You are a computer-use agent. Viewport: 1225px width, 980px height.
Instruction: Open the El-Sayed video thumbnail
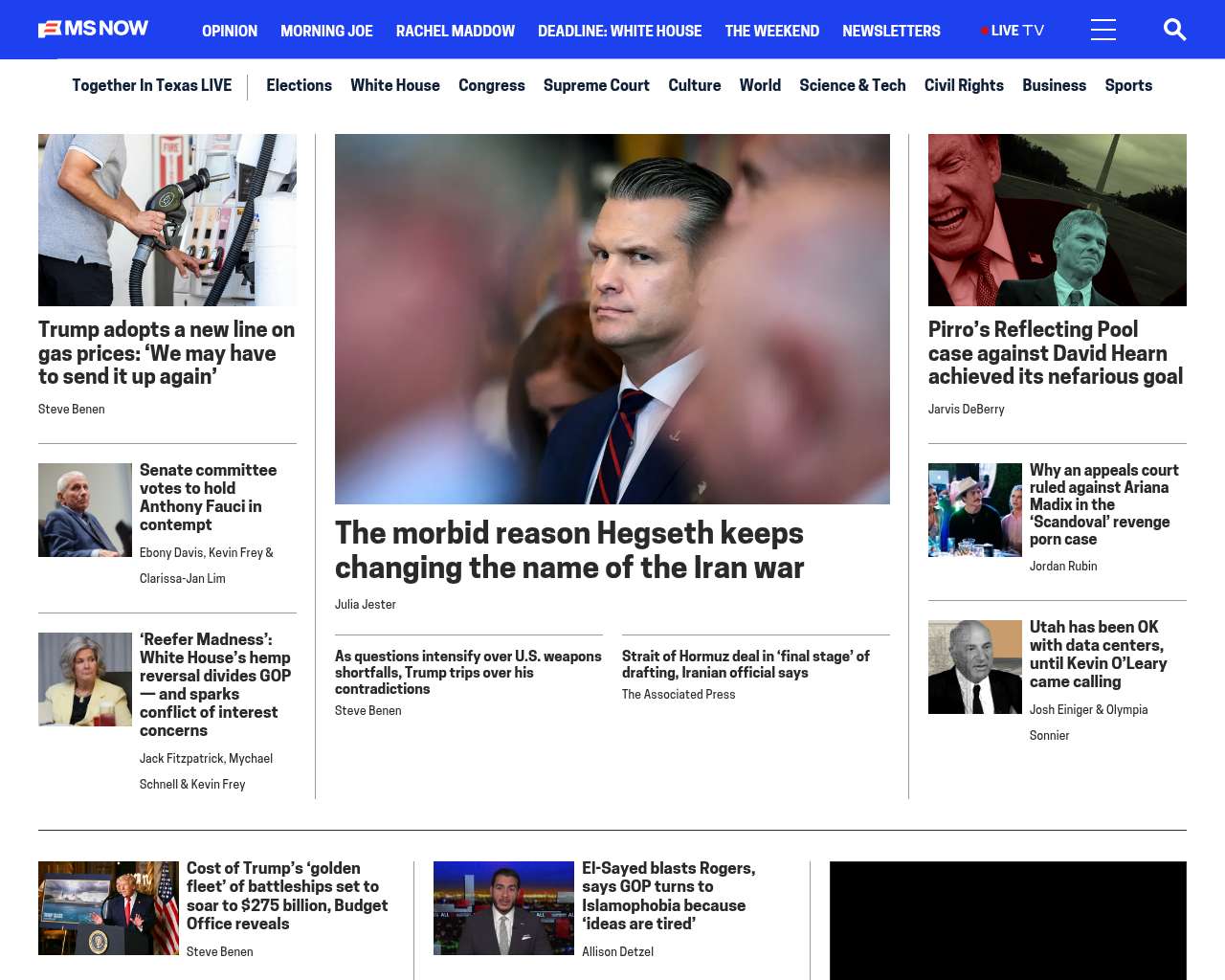point(503,908)
